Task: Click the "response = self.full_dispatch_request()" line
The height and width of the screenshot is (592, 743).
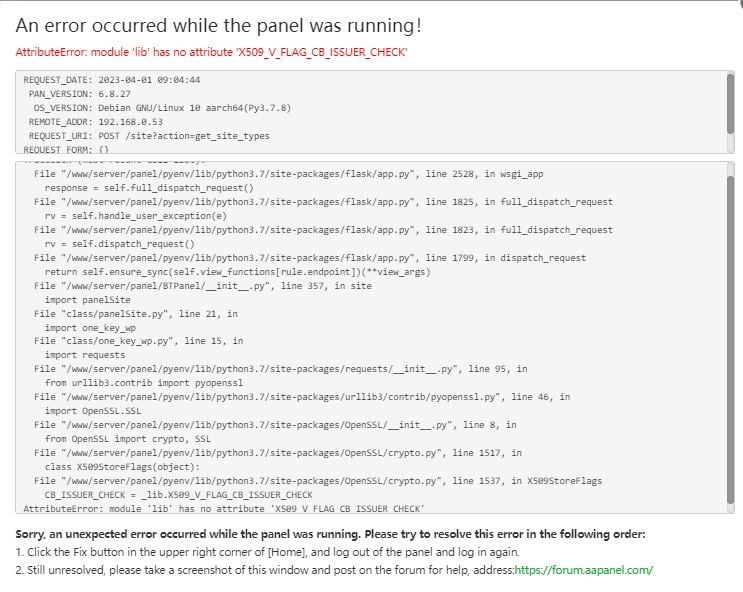Action: 149,187
